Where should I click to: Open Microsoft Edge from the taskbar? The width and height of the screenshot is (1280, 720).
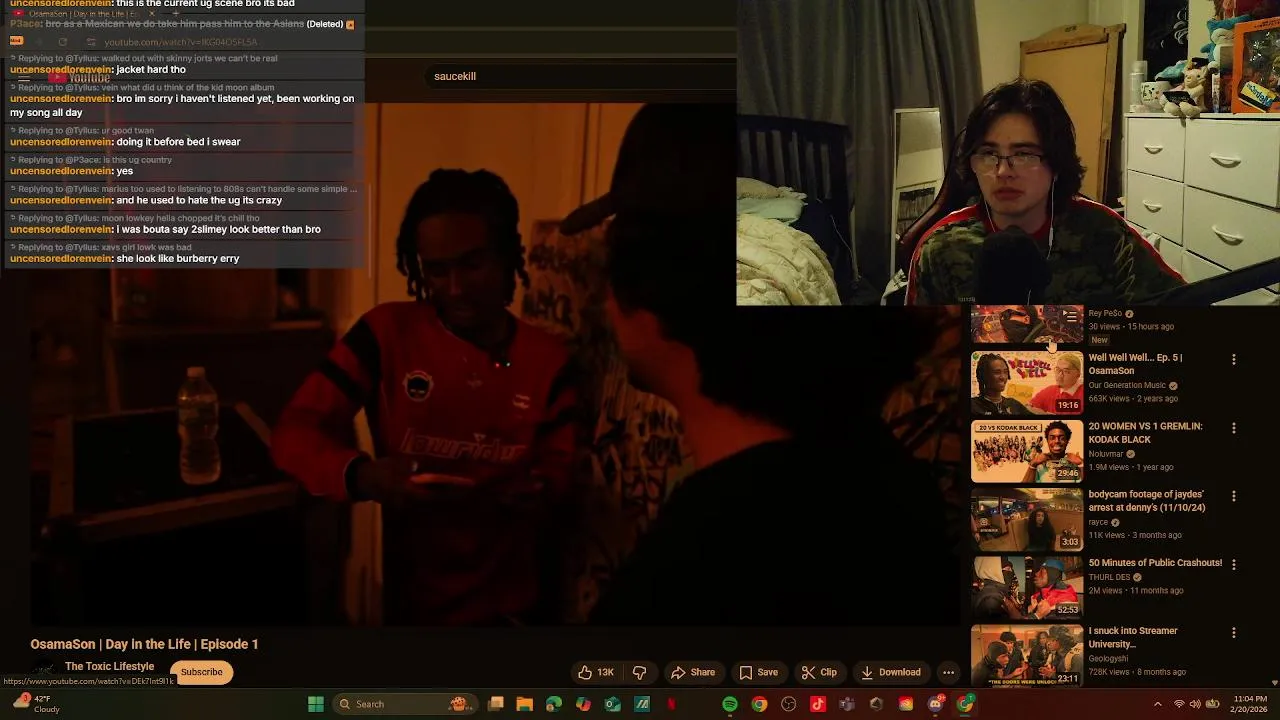[554, 704]
